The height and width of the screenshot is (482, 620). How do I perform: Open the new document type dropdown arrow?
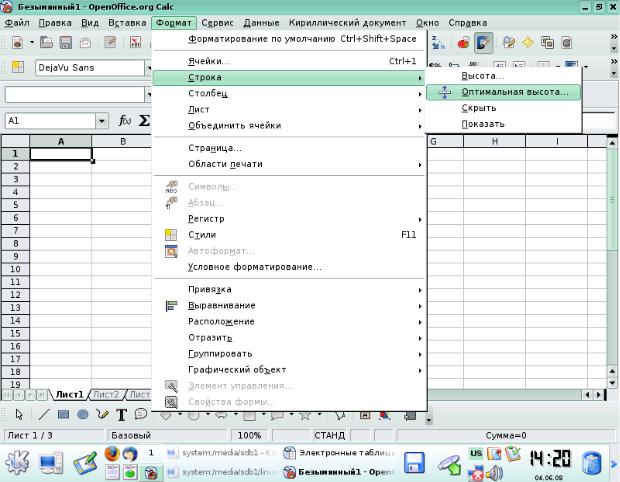point(32,42)
